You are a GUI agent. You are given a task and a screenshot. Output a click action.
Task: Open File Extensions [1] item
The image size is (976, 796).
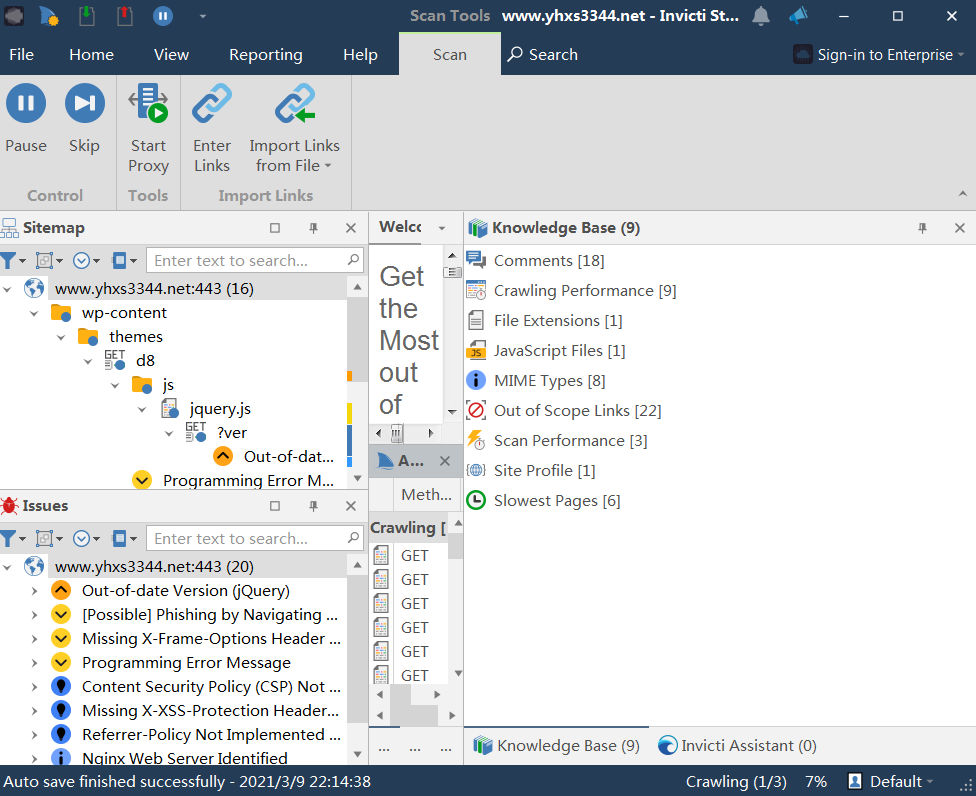coord(558,321)
